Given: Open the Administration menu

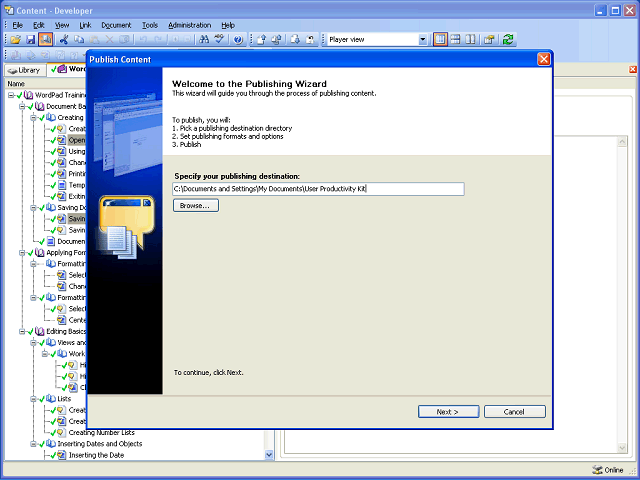Looking at the screenshot, I should [x=189, y=25].
